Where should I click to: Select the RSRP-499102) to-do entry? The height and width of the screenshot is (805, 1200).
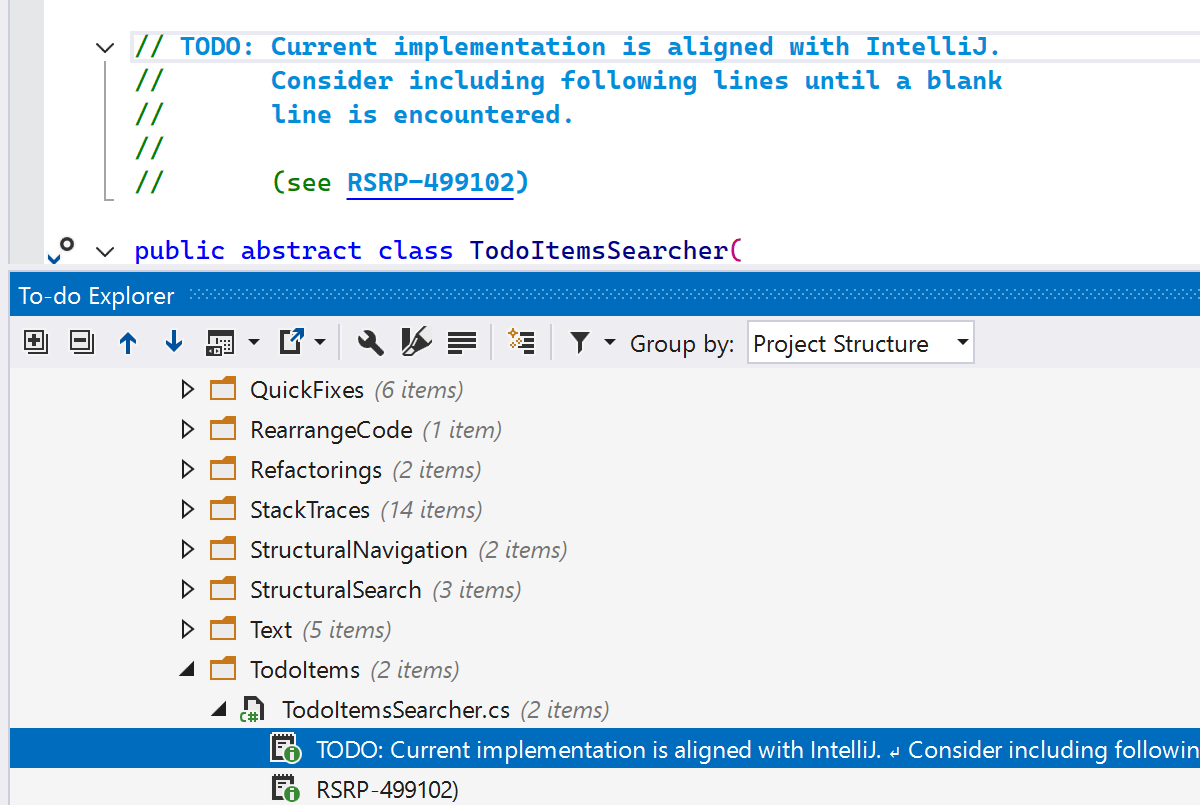coord(387,789)
